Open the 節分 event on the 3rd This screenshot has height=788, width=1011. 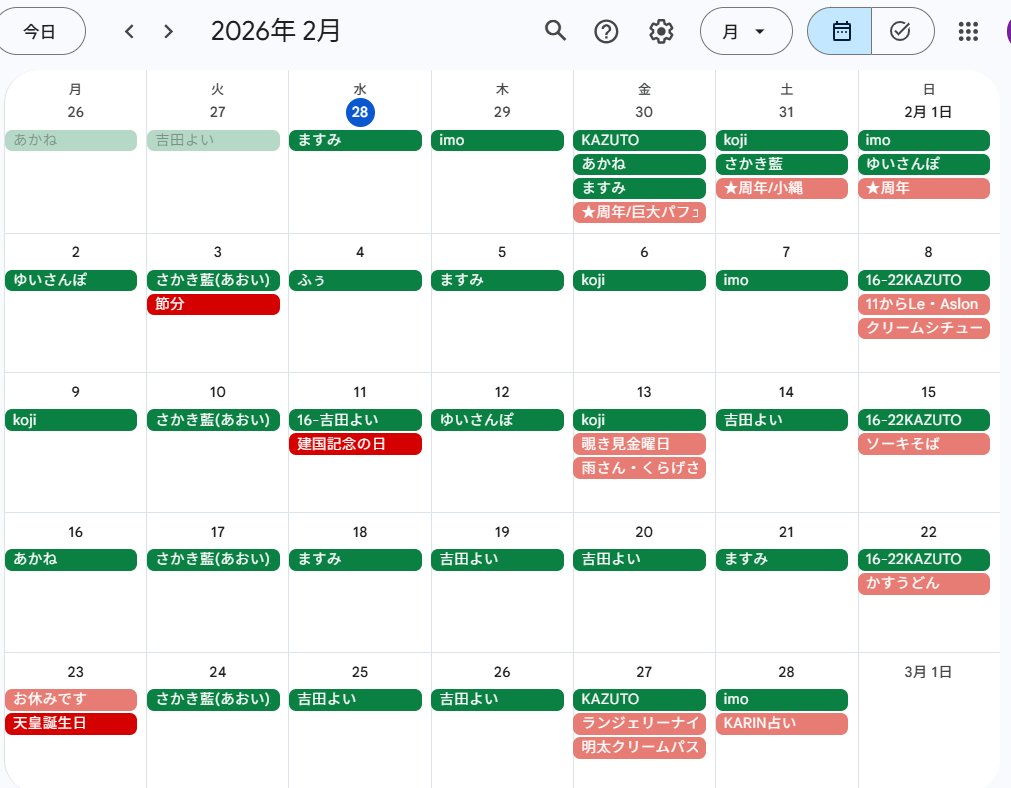[x=213, y=304]
